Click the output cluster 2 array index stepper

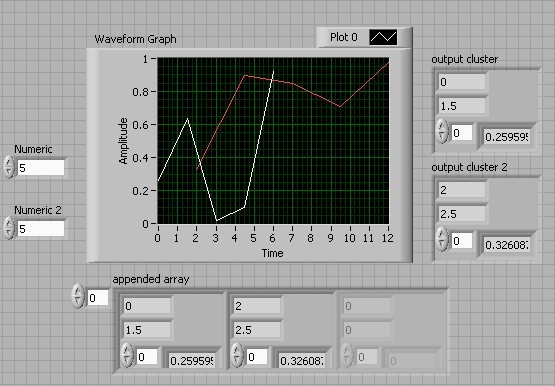point(442,240)
